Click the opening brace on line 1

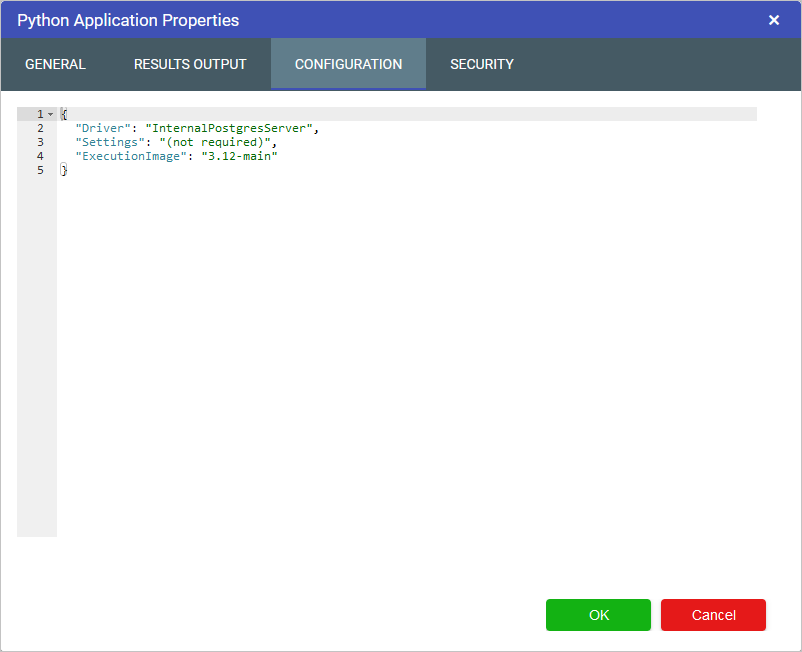64,114
